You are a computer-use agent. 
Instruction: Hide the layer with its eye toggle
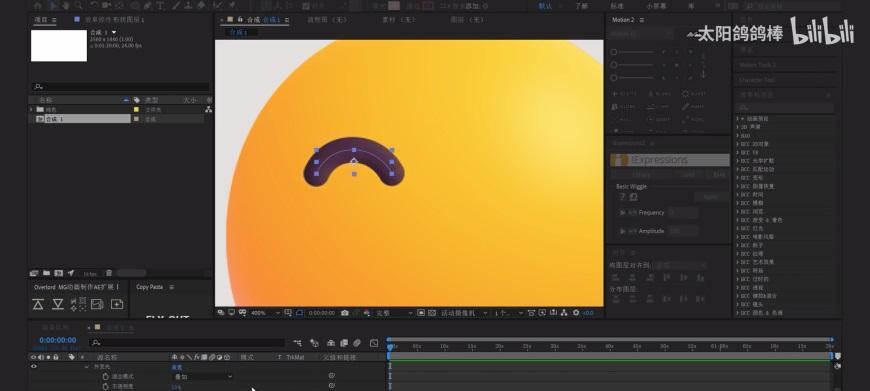34,367
